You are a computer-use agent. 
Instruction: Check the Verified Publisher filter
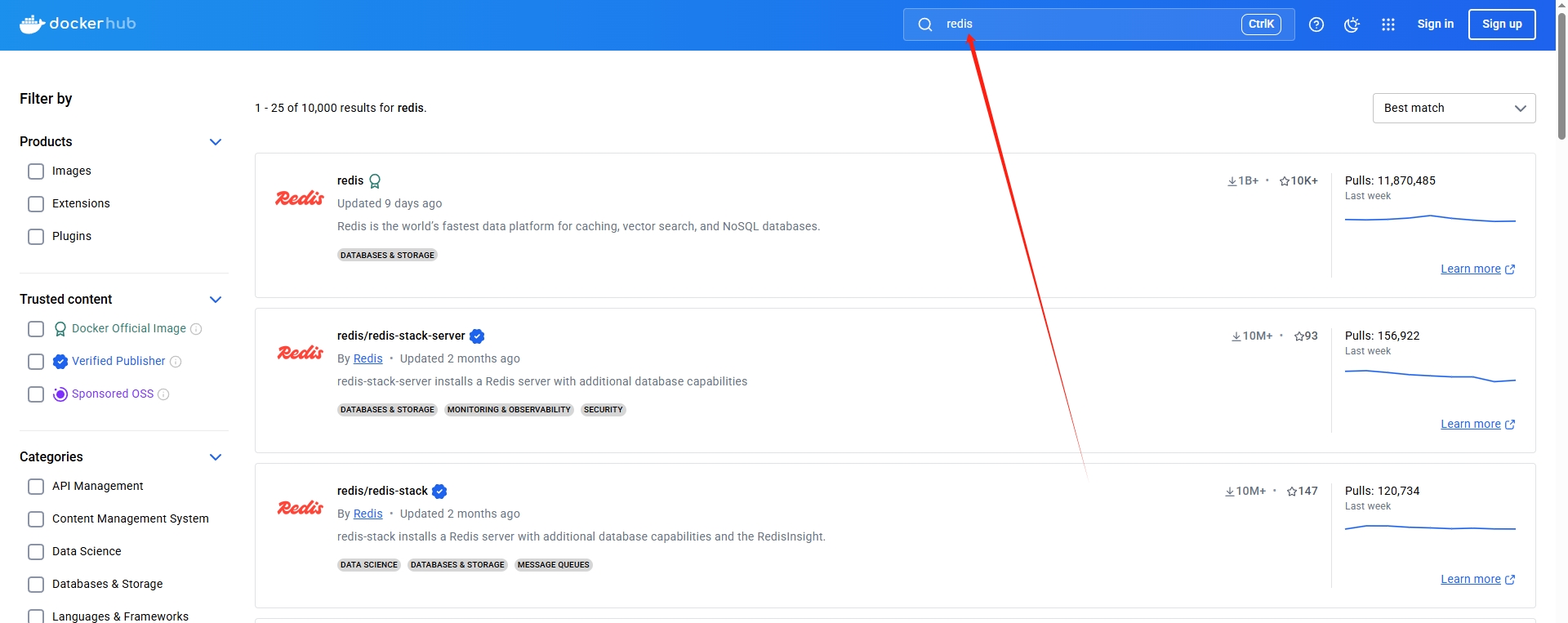[36, 362]
